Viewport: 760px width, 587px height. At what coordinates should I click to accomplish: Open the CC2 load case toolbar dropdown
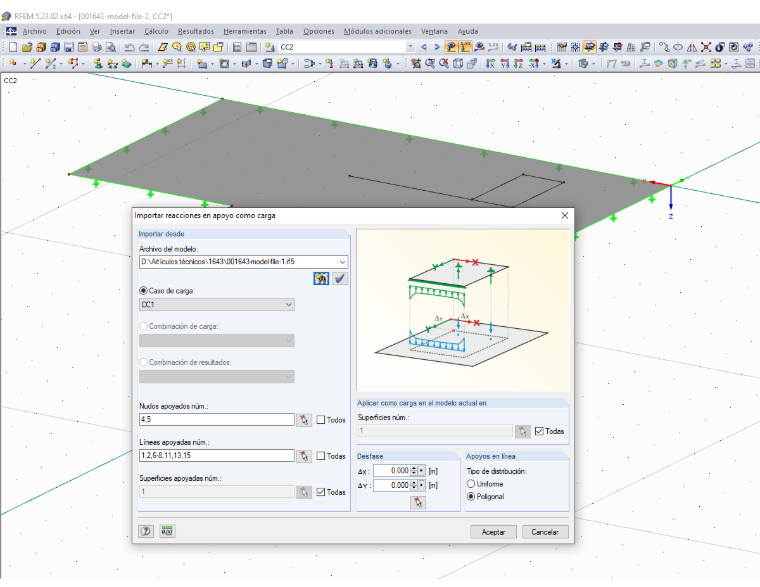(x=411, y=47)
